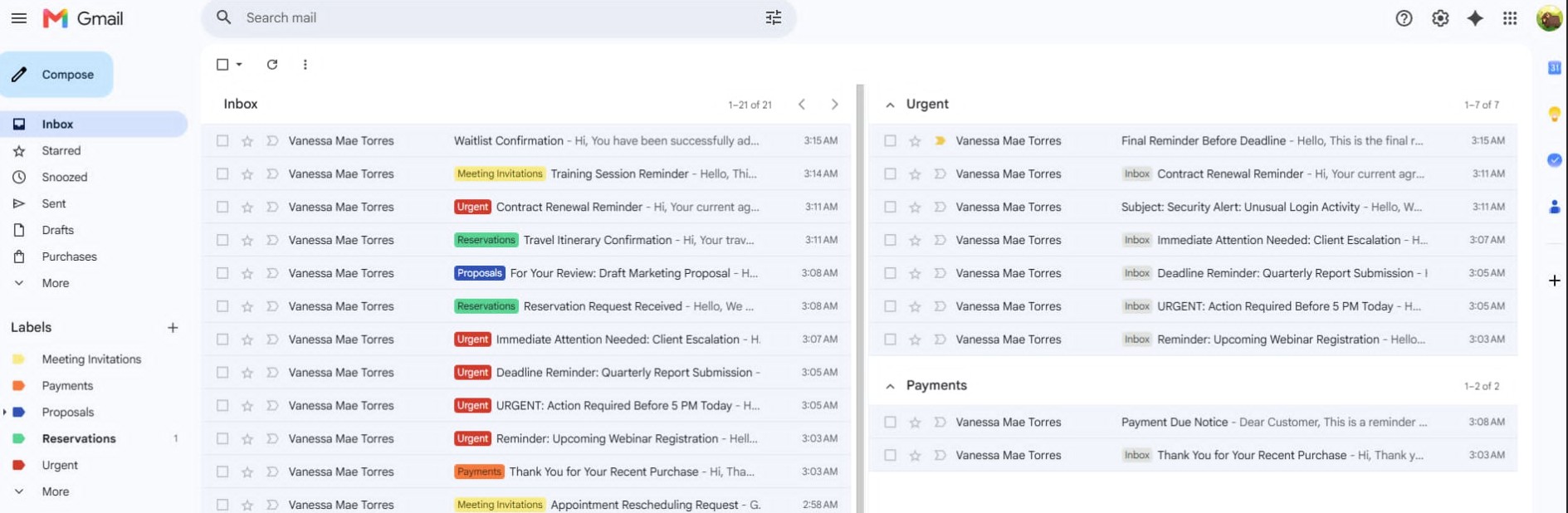Open the main menu hamburger icon
The height and width of the screenshot is (513, 1568).
(19, 17)
